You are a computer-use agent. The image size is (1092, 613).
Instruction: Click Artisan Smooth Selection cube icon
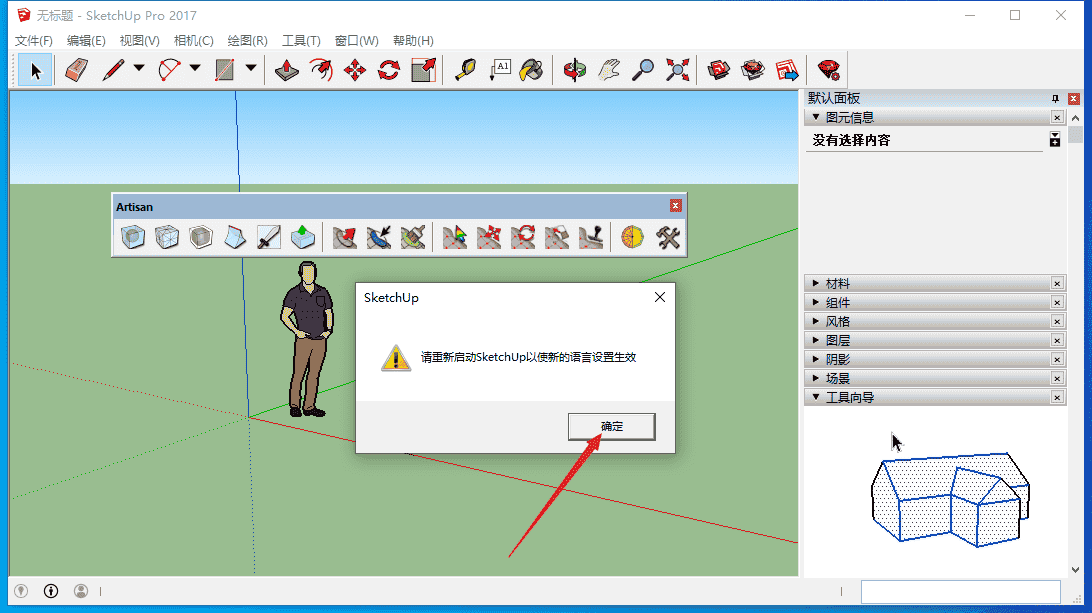click(x=201, y=238)
